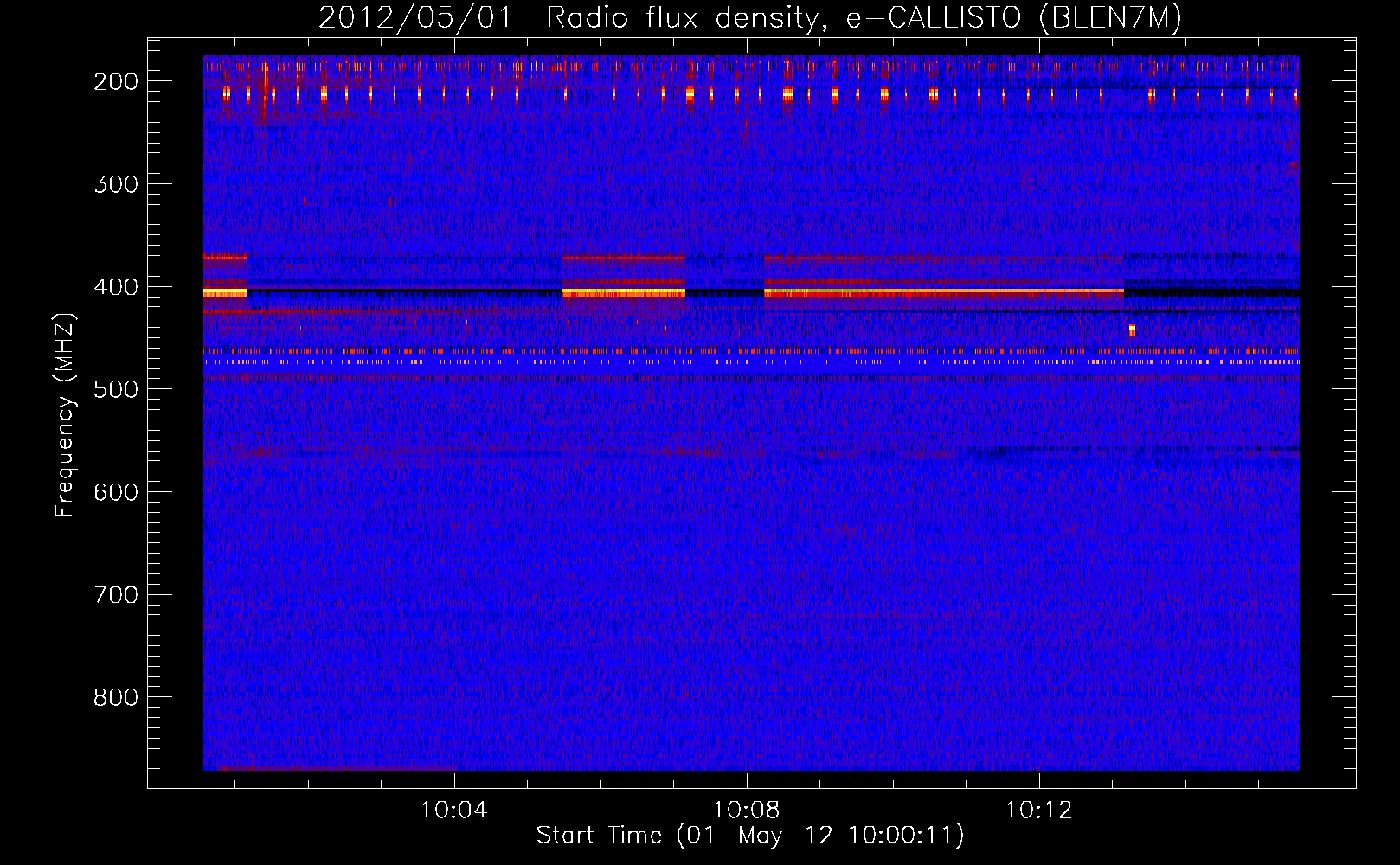Click the 10:04 time tick label
Image resolution: width=1400 pixels, height=865 pixels.
click(x=454, y=811)
